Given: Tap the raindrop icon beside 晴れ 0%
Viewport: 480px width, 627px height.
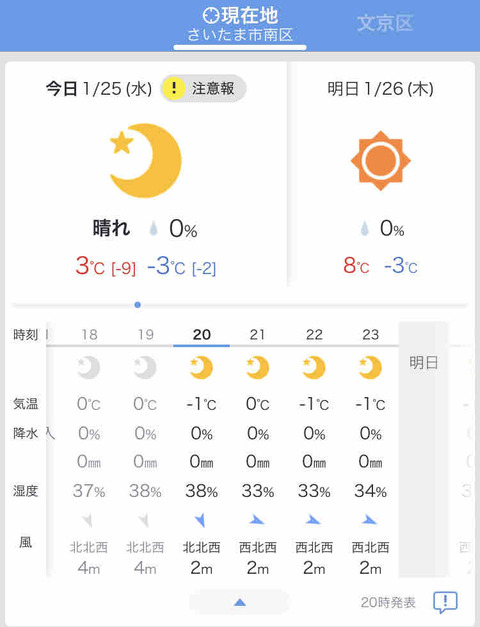Looking at the screenshot, I should [154, 228].
